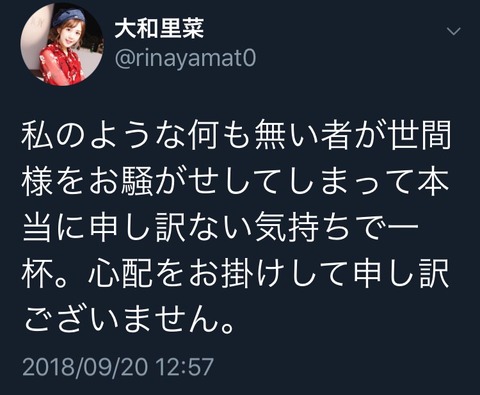
Task: Click the trailing 0 in the handle
Action: click(x=250, y=57)
